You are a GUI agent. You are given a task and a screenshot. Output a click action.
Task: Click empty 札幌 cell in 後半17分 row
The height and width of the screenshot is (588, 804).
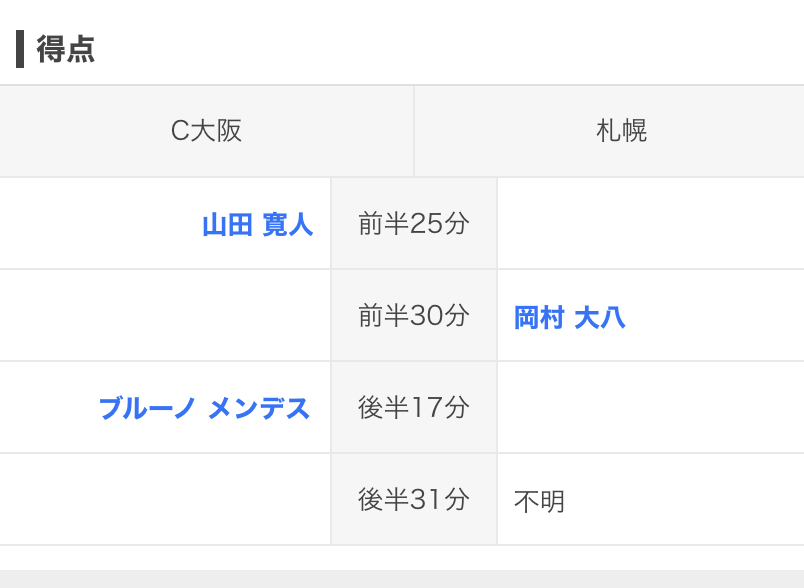tap(650, 408)
